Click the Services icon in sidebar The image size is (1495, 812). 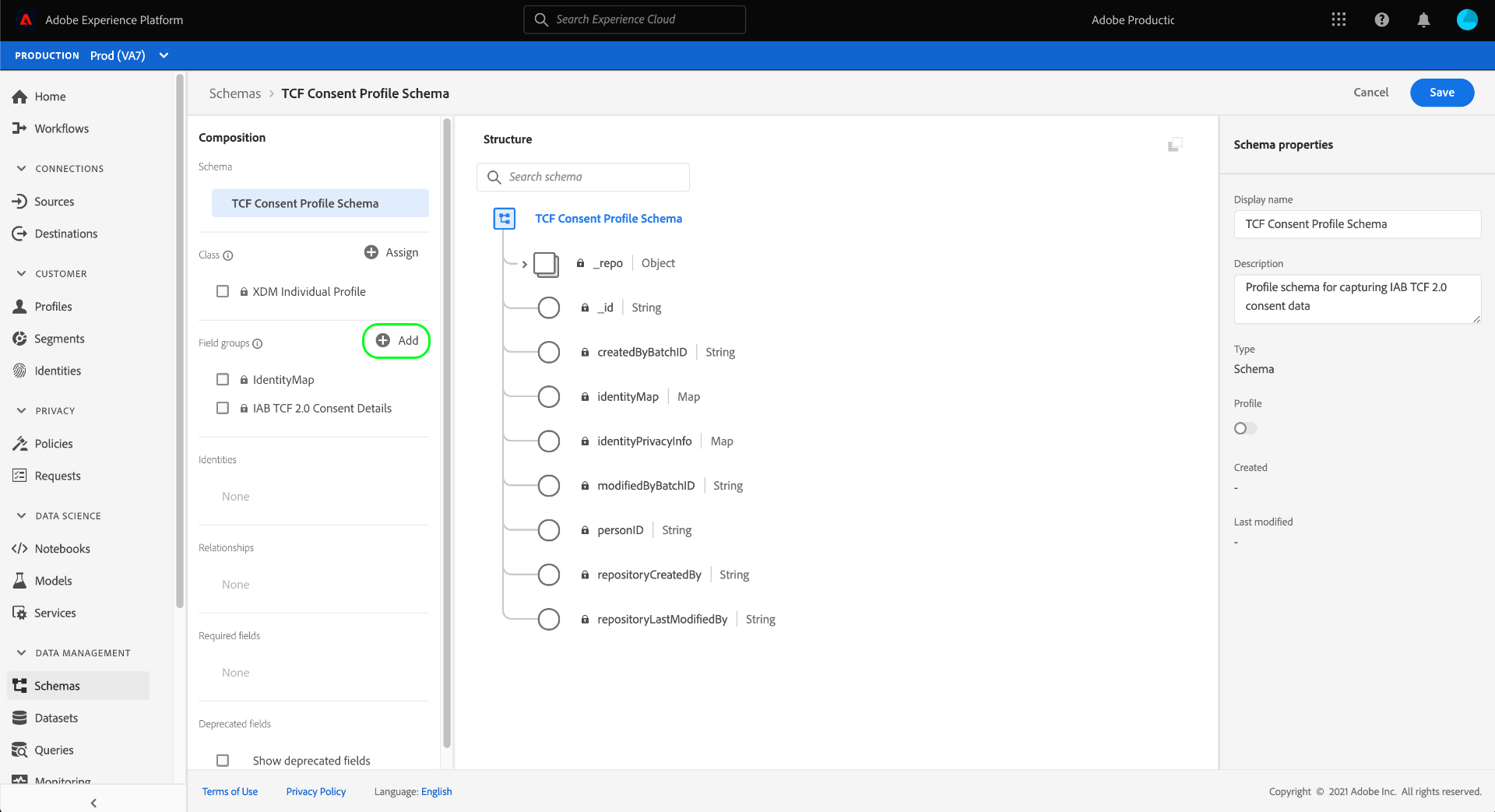(x=19, y=613)
